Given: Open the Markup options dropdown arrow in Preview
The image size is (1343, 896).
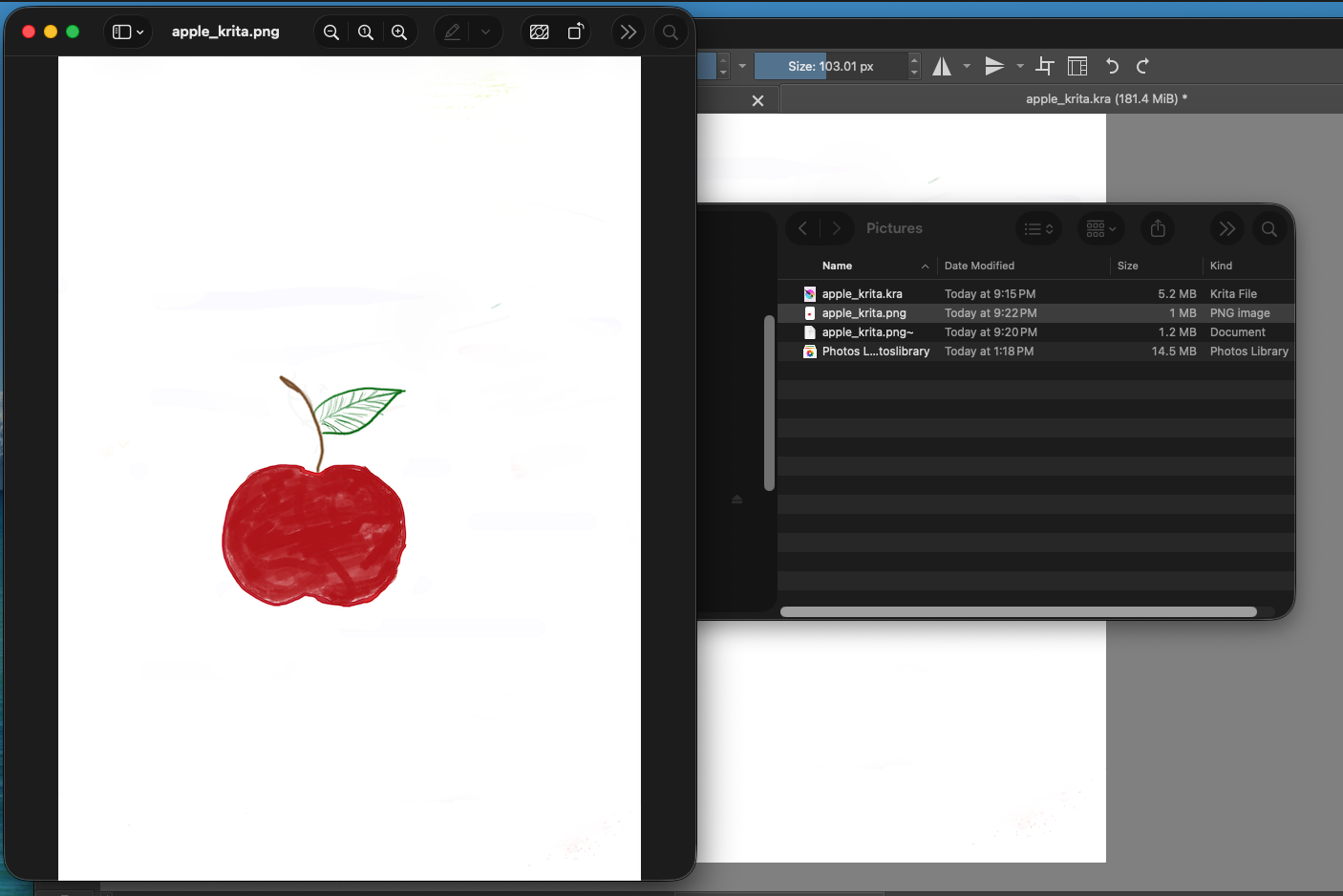Looking at the screenshot, I should point(485,32).
